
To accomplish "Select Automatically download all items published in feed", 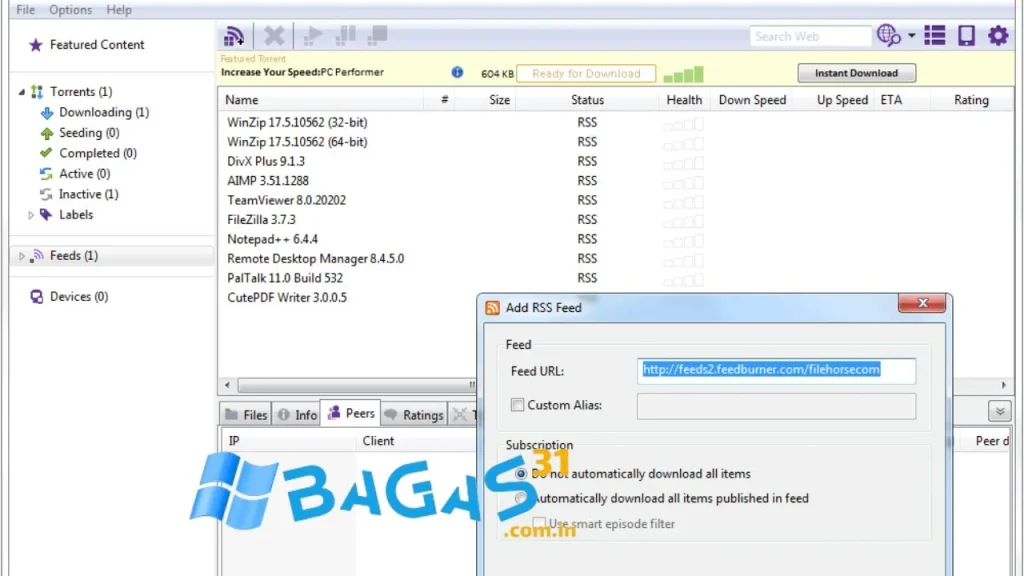I will tap(520, 498).
